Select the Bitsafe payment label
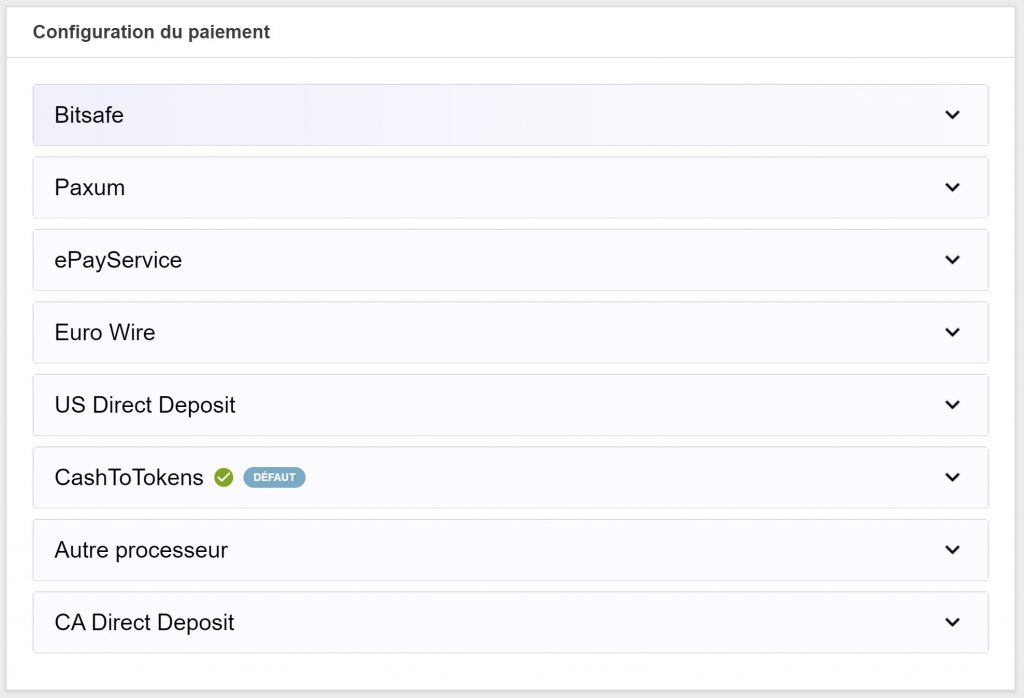1024x698 pixels. [89, 115]
